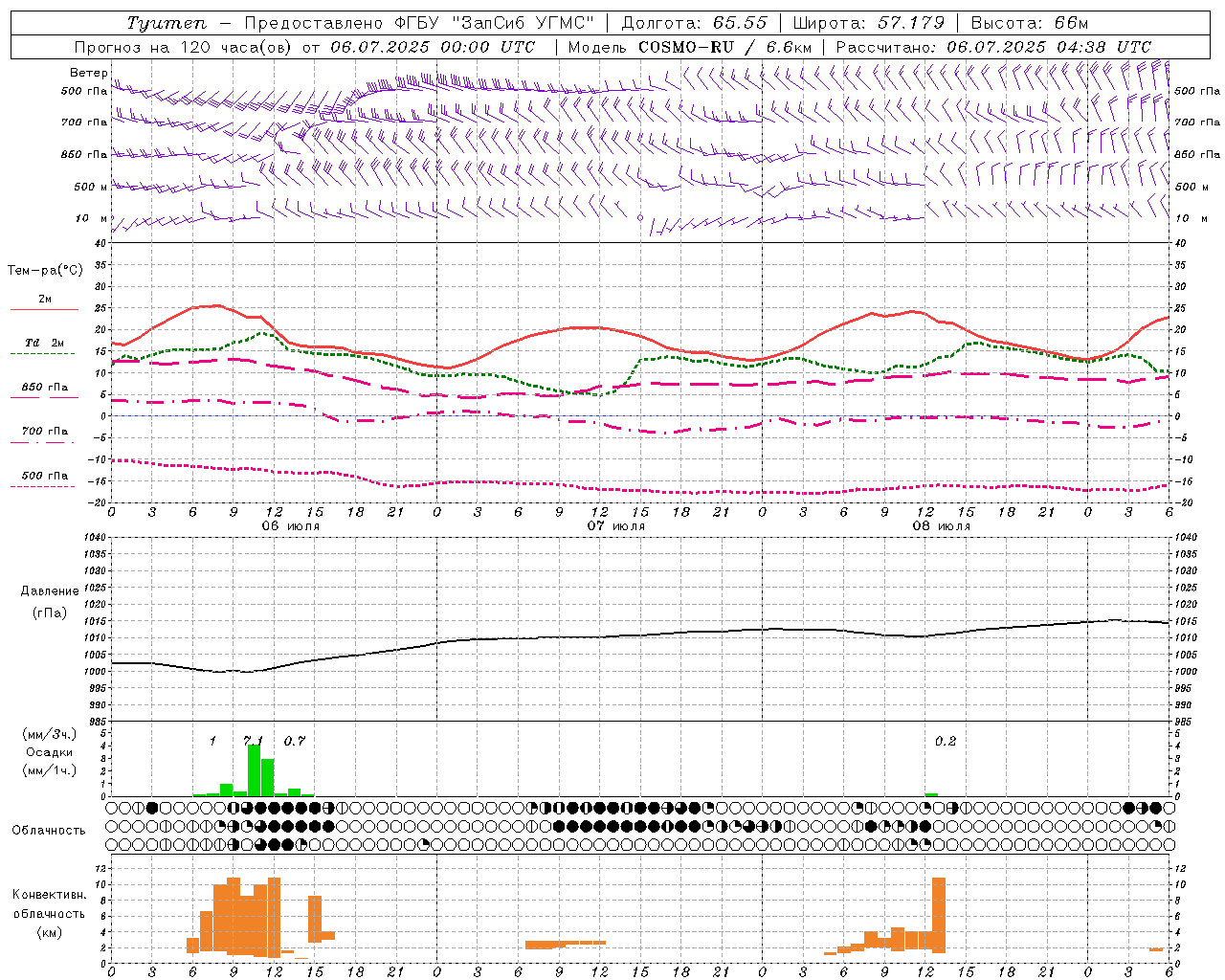This screenshot has height=980, width=1225.
Task: Click the "10 м" wind level label at left
Action: [x=92, y=218]
